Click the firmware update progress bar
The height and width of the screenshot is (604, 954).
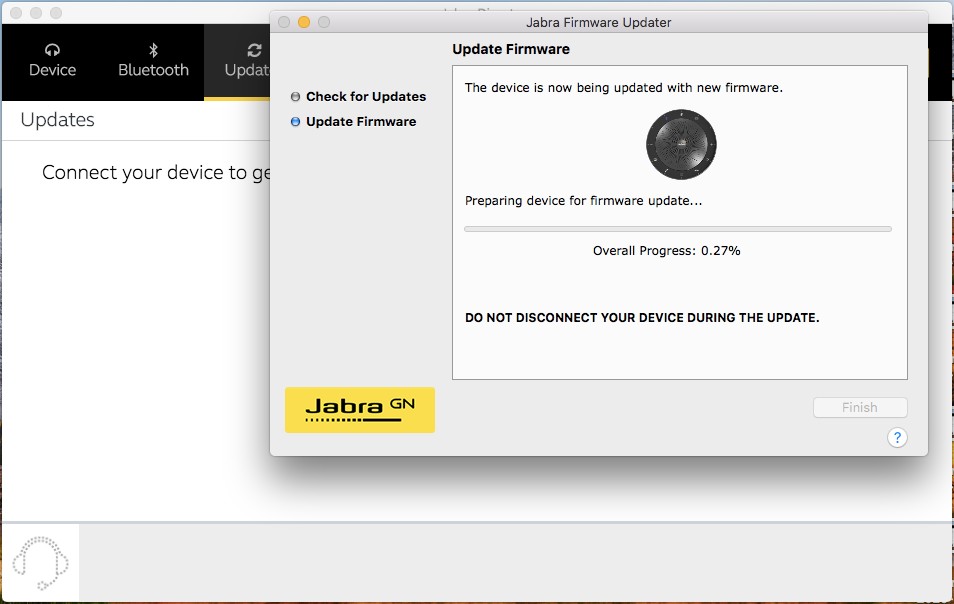(678, 229)
